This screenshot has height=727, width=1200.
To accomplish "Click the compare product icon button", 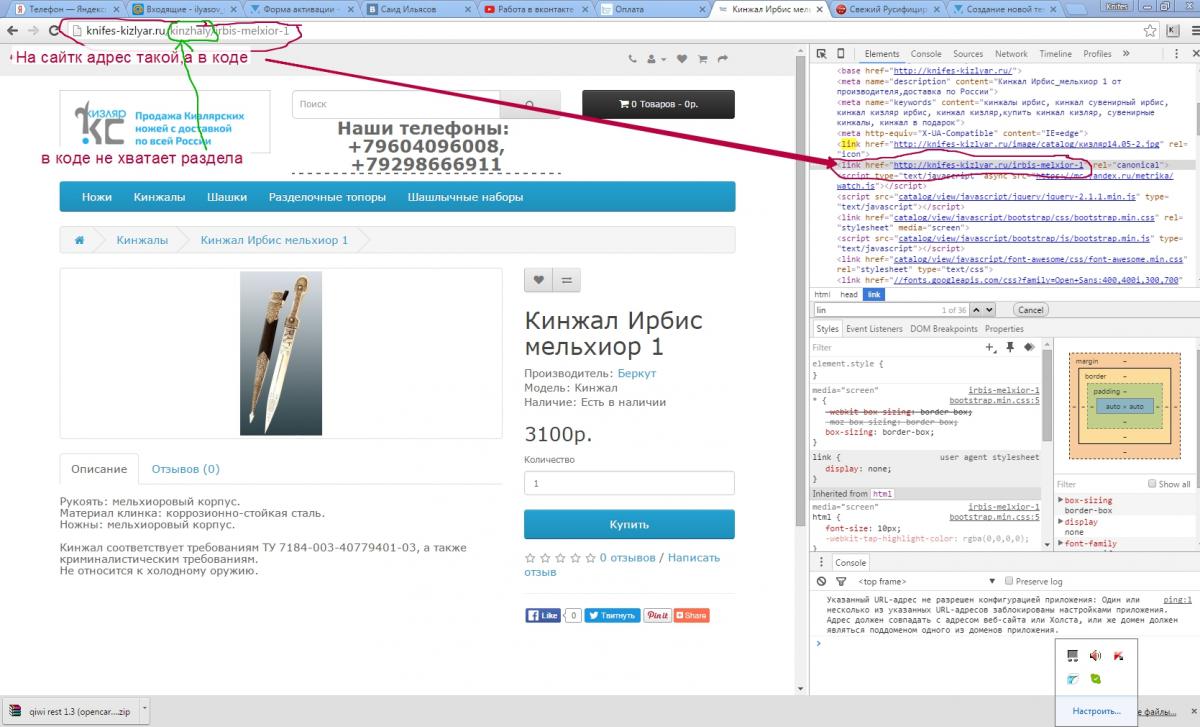I will (x=566, y=281).
